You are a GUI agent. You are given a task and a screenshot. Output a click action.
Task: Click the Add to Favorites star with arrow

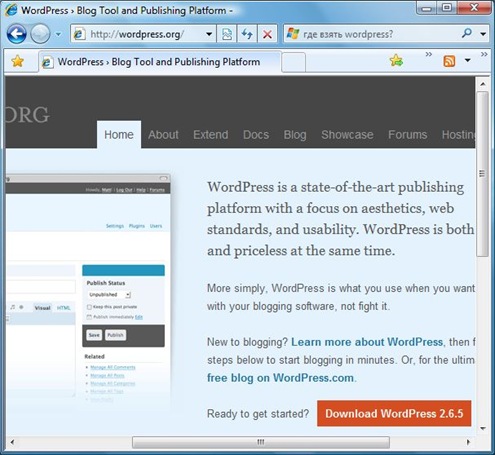point(396,61)
